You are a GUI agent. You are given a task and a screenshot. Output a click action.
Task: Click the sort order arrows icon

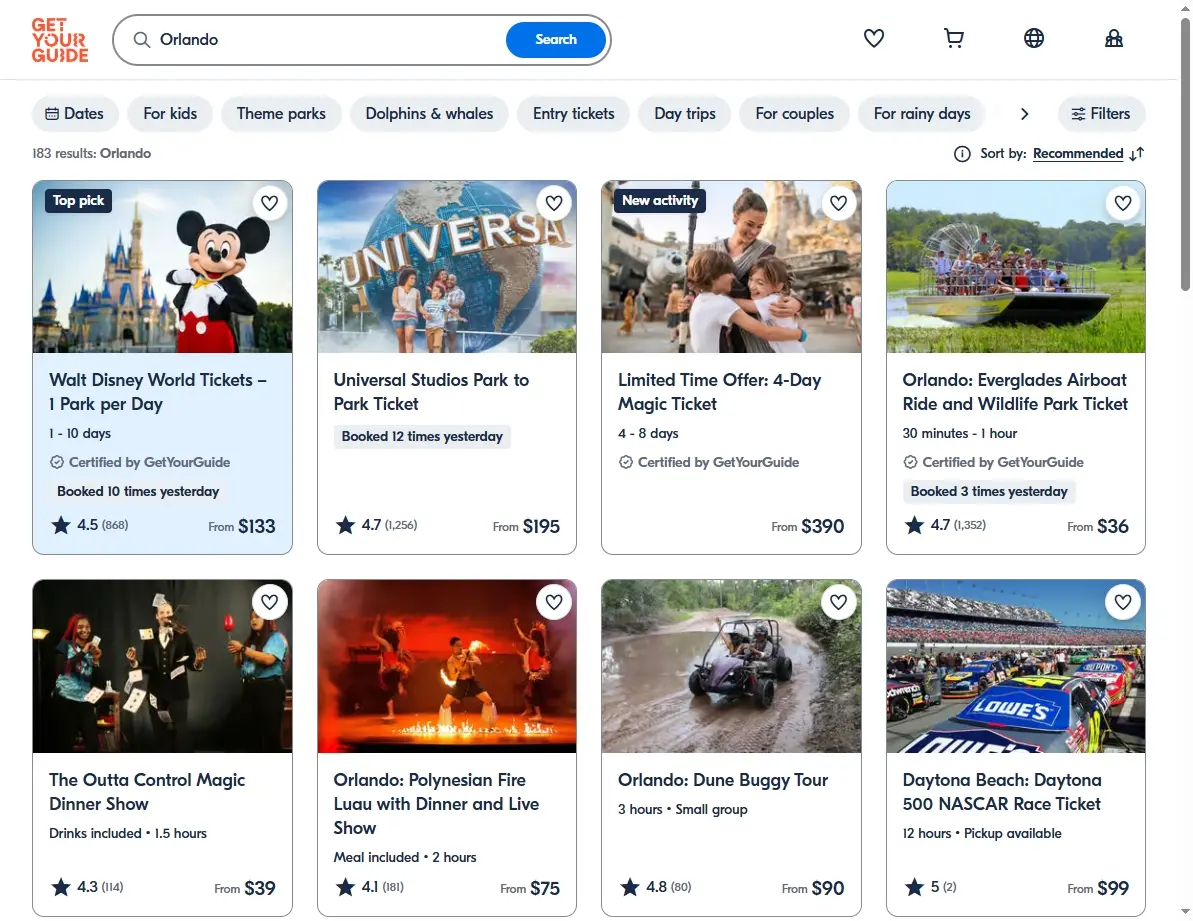coord(1137,154)
